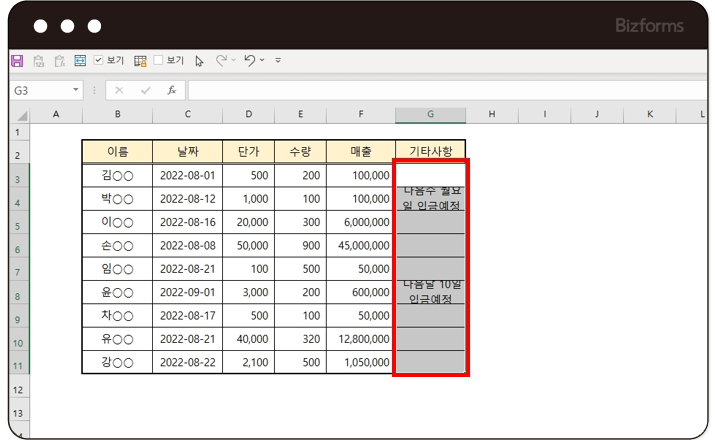The image size is (715, 440).
Task: Click the 기타사항 header cell
Action: (x=430, y=152)
